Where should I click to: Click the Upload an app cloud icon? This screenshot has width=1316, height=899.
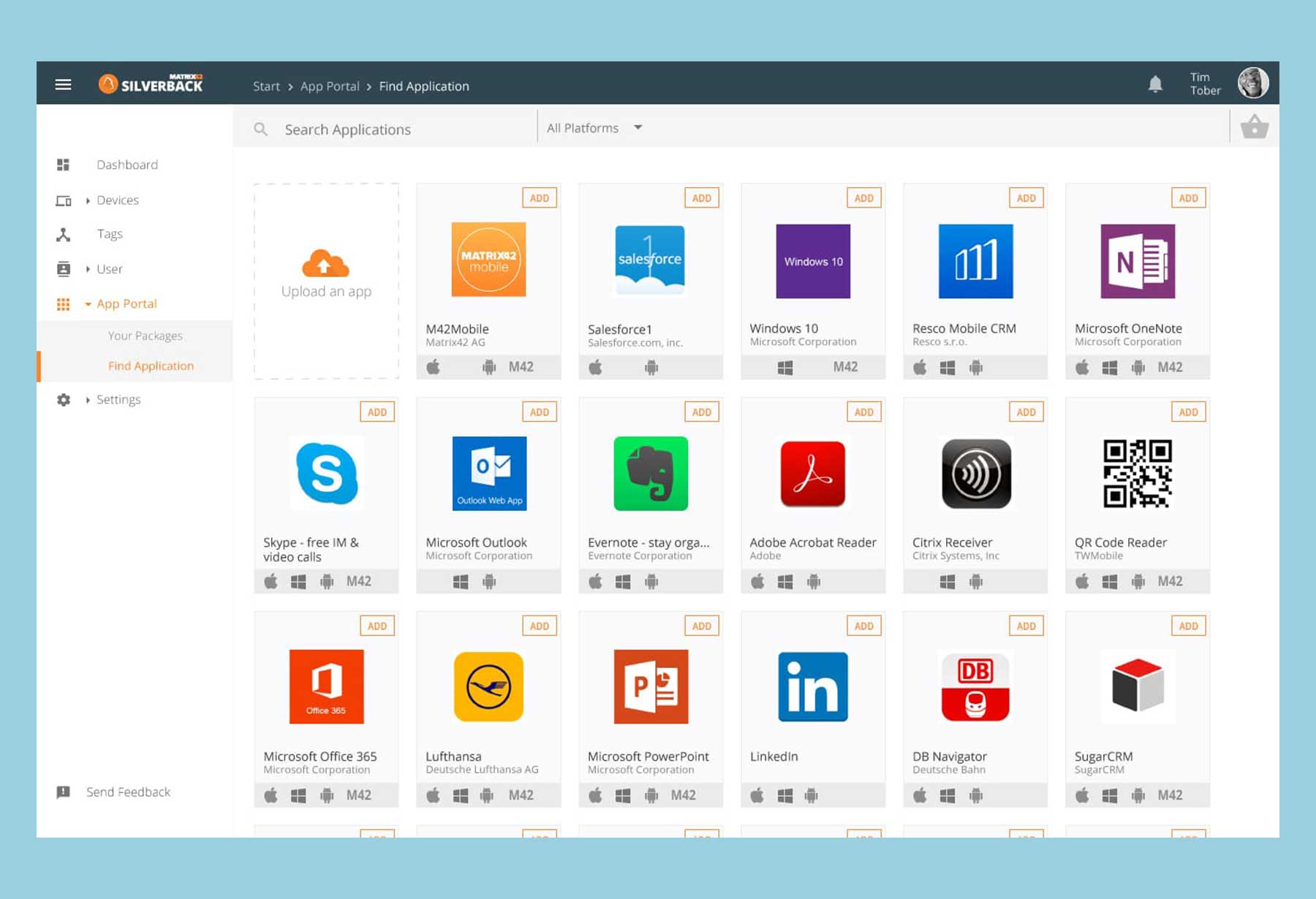click(326, 264)
